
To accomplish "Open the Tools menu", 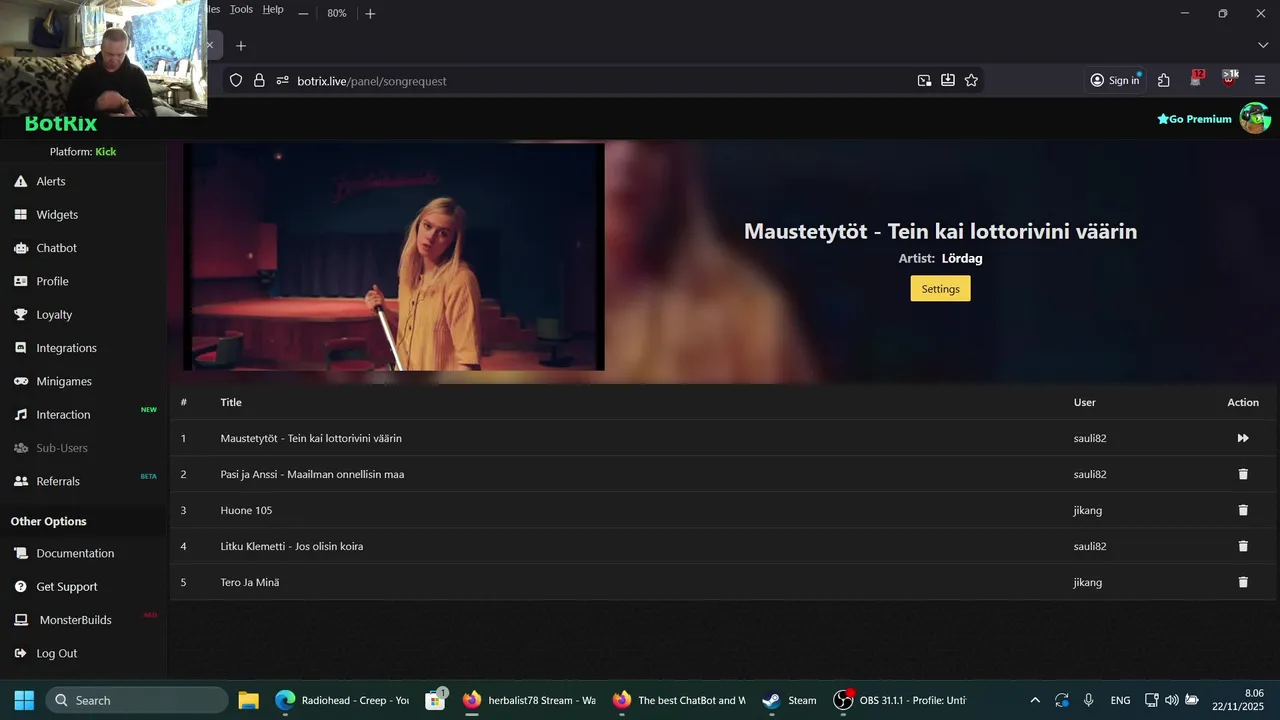I will tap(241, 9).
